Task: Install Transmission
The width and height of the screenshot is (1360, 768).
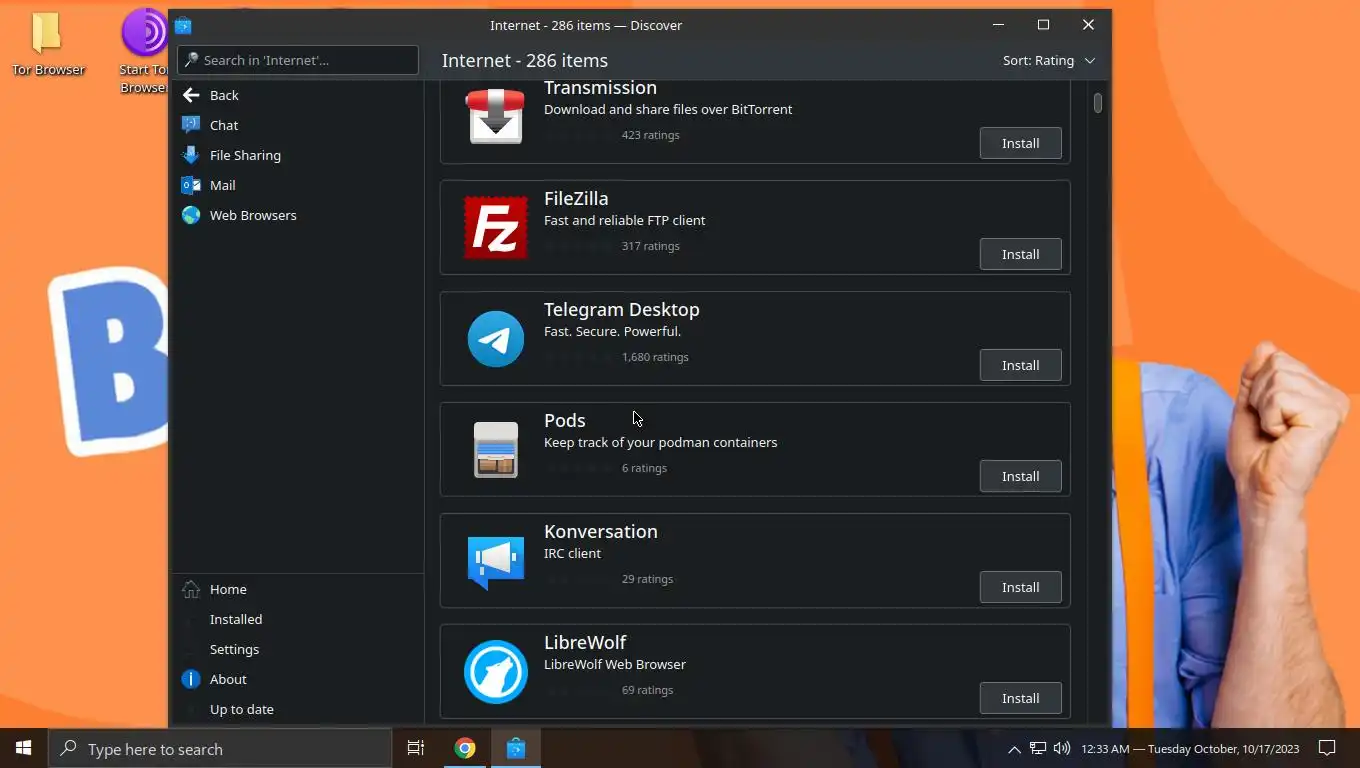Action: tap(1020, 143)
